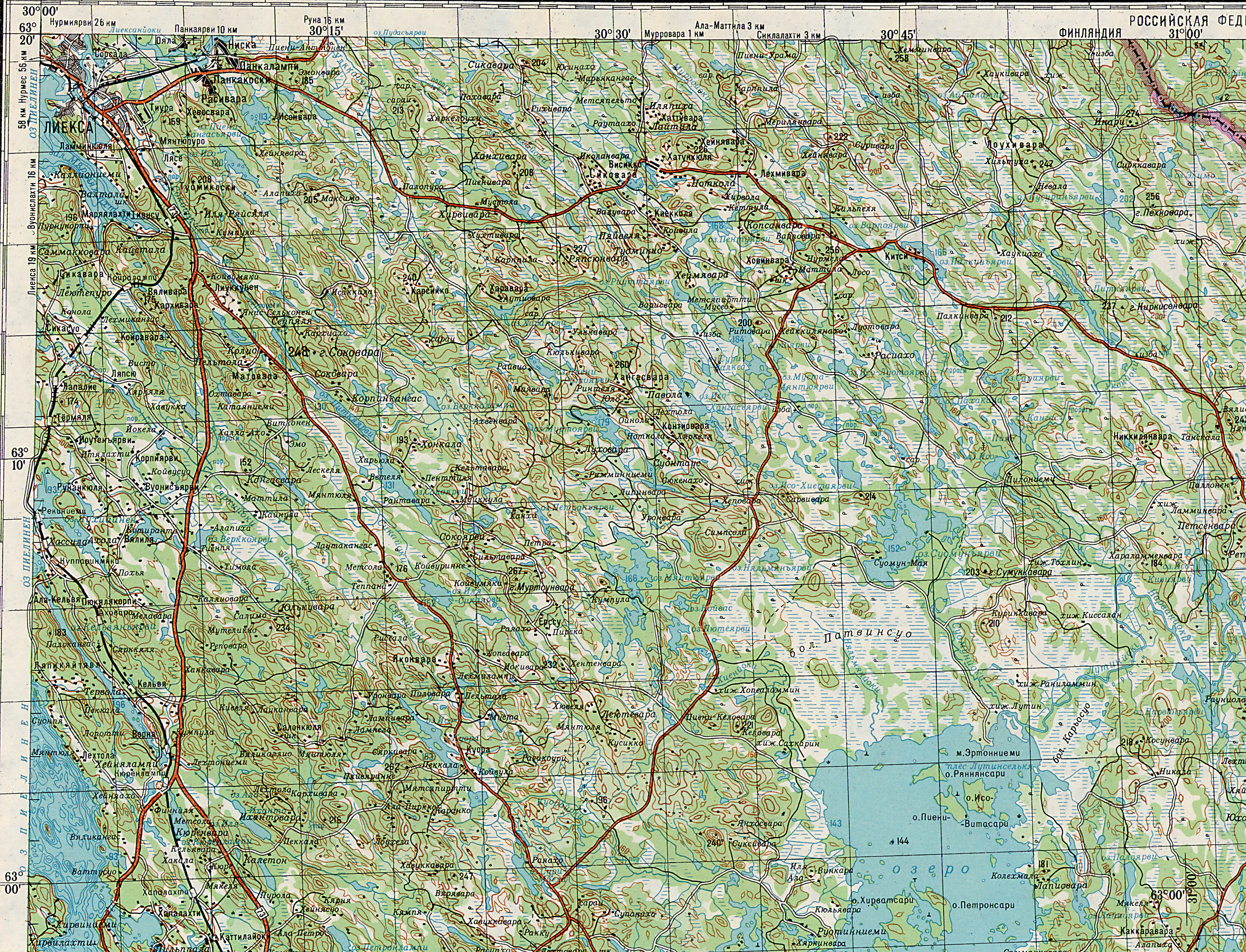Select the "Хирвивара" label
Screen dimensions: 1246x952
coord(464,215)
